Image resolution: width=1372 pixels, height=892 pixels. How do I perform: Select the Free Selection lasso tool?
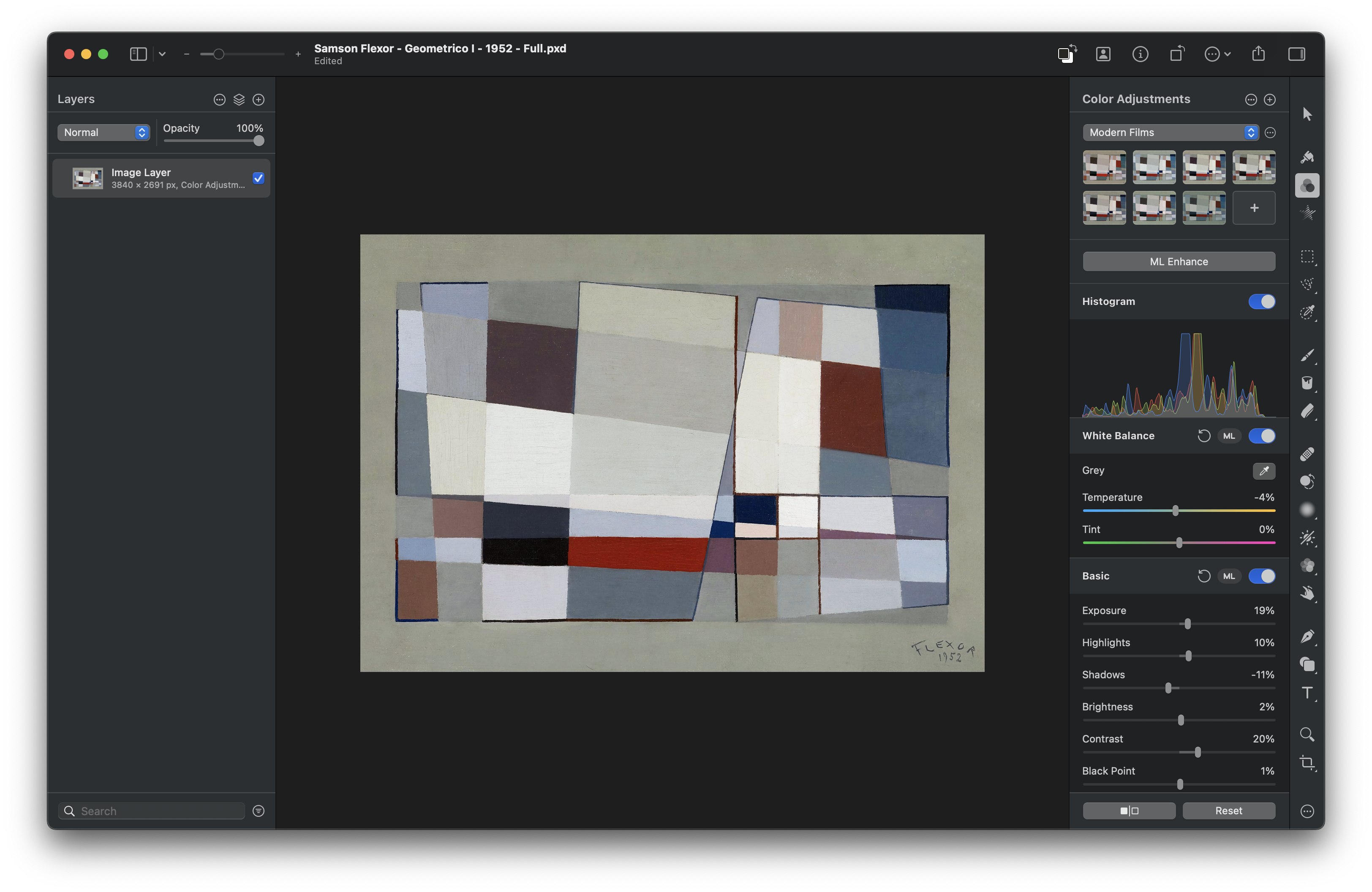pos(1307,285)
